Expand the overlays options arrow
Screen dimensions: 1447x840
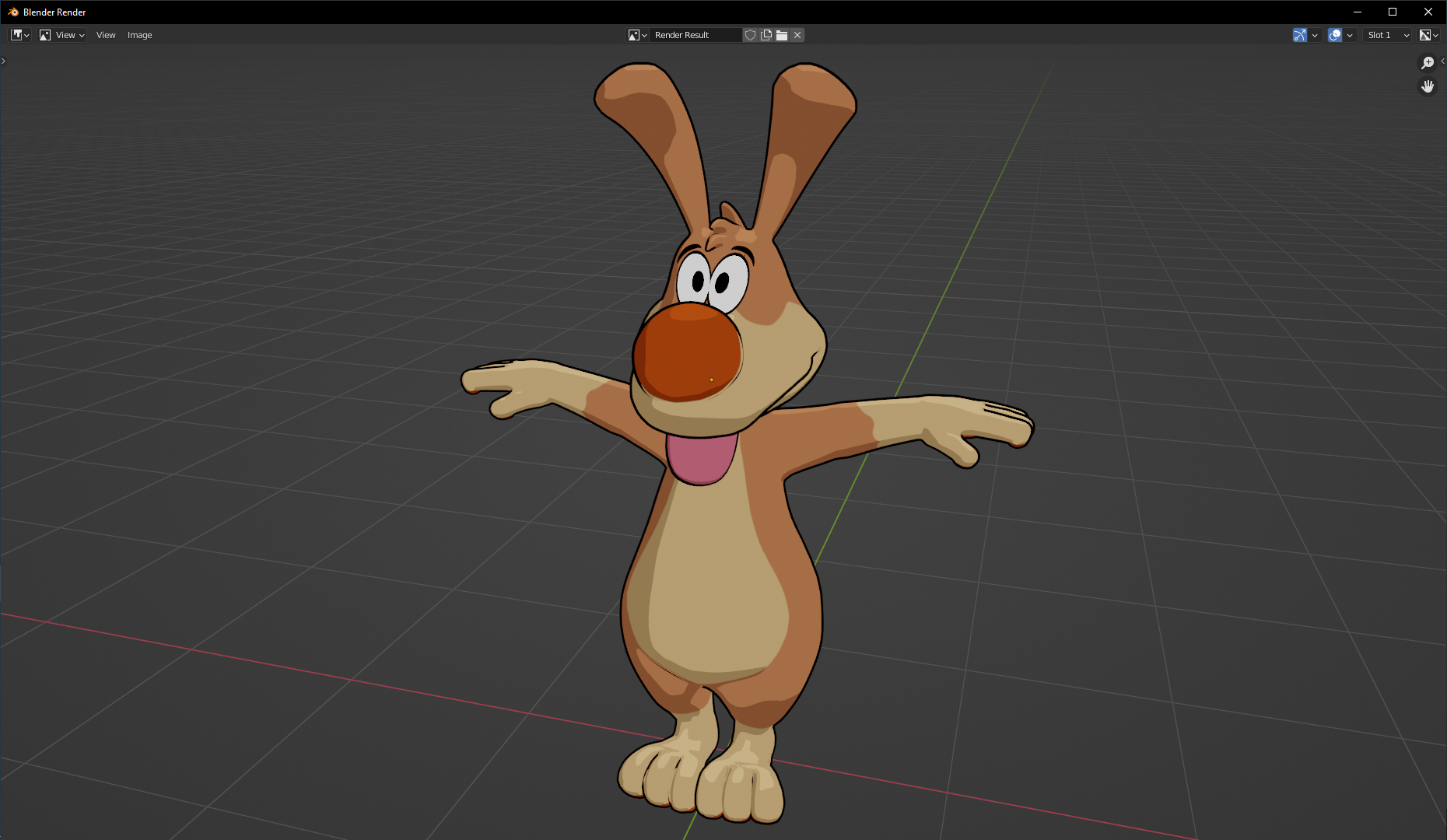1351,35
